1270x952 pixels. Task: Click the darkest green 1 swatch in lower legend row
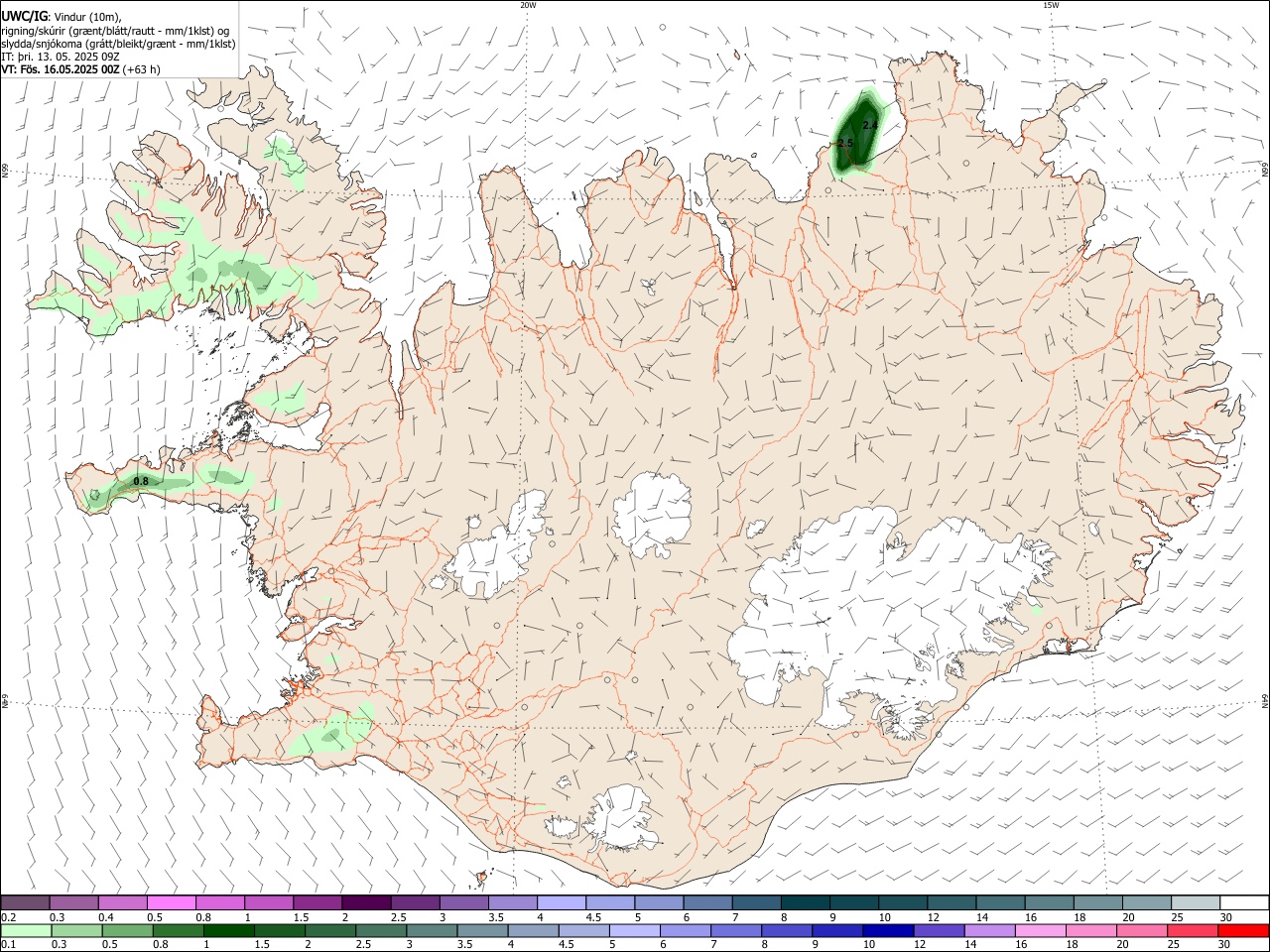[x=228, y=931]
